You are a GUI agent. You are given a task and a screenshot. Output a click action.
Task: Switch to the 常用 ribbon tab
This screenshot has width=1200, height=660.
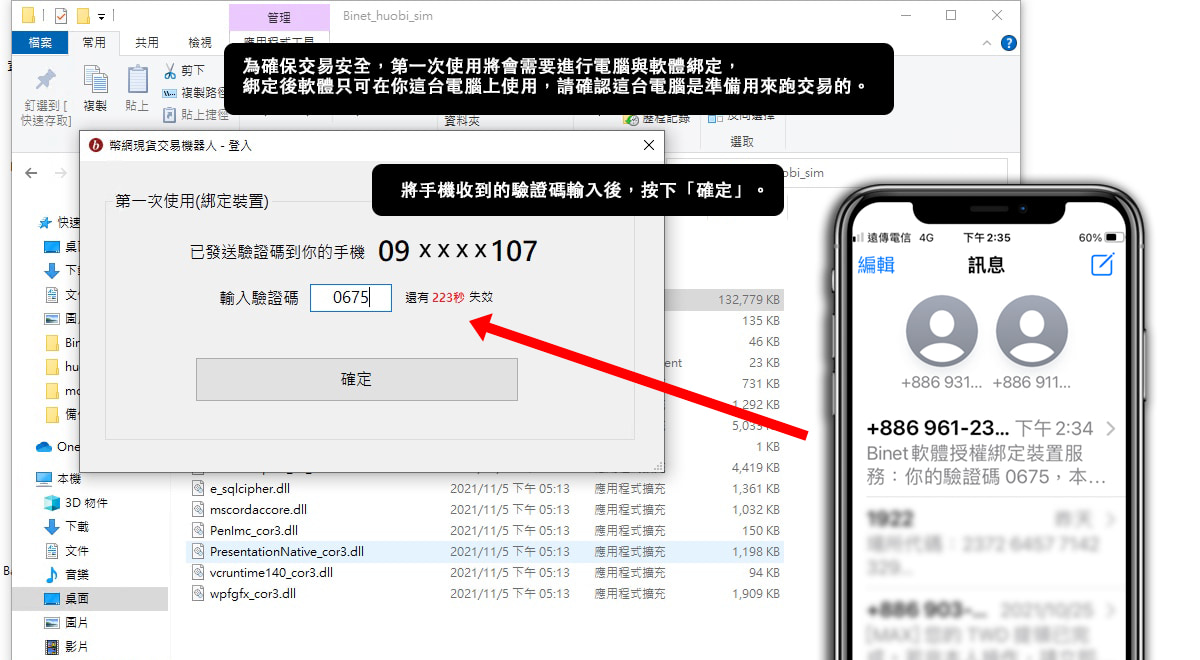click(x=94, y=43)
